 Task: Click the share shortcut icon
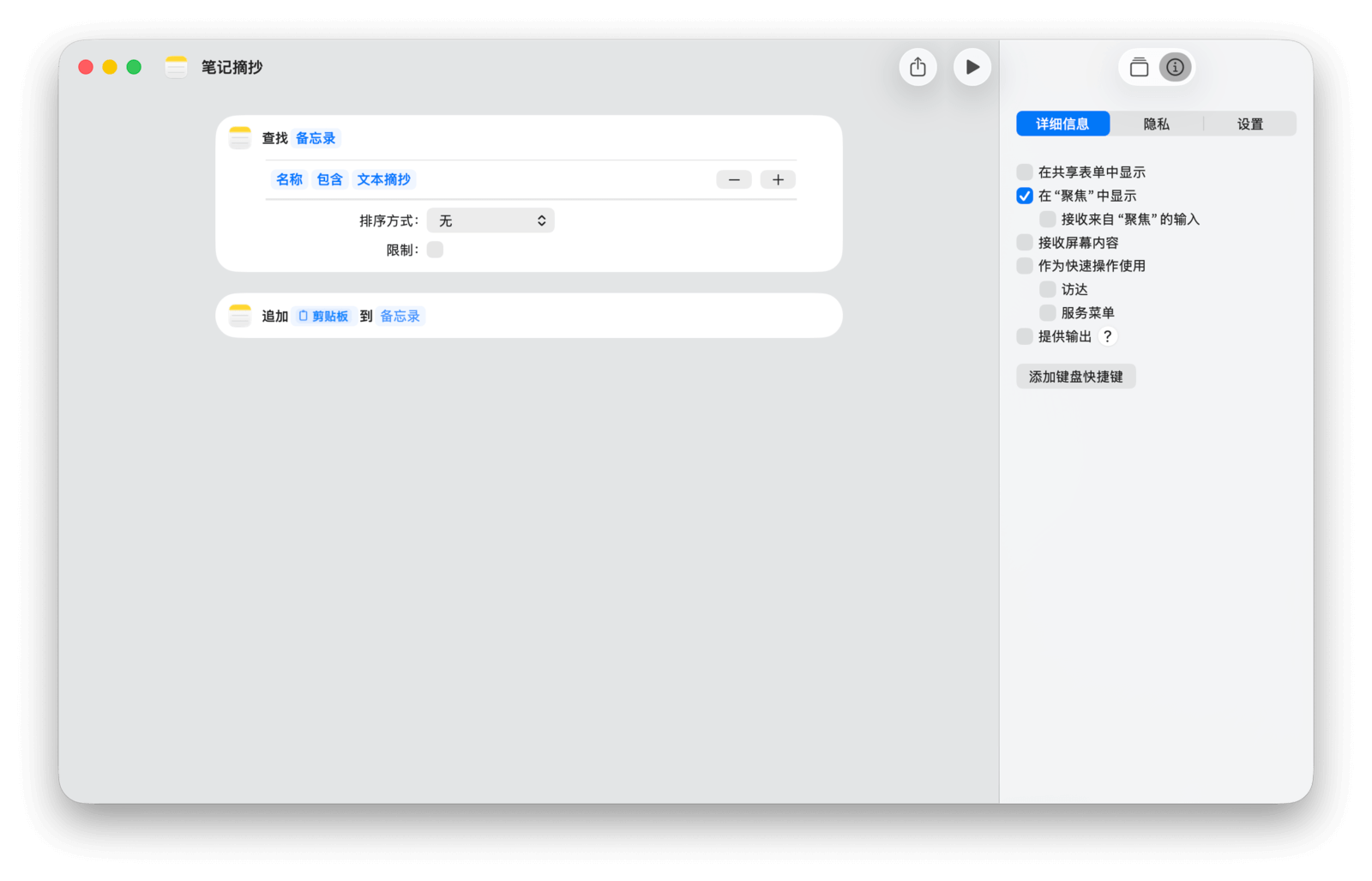tap(918, 67)
